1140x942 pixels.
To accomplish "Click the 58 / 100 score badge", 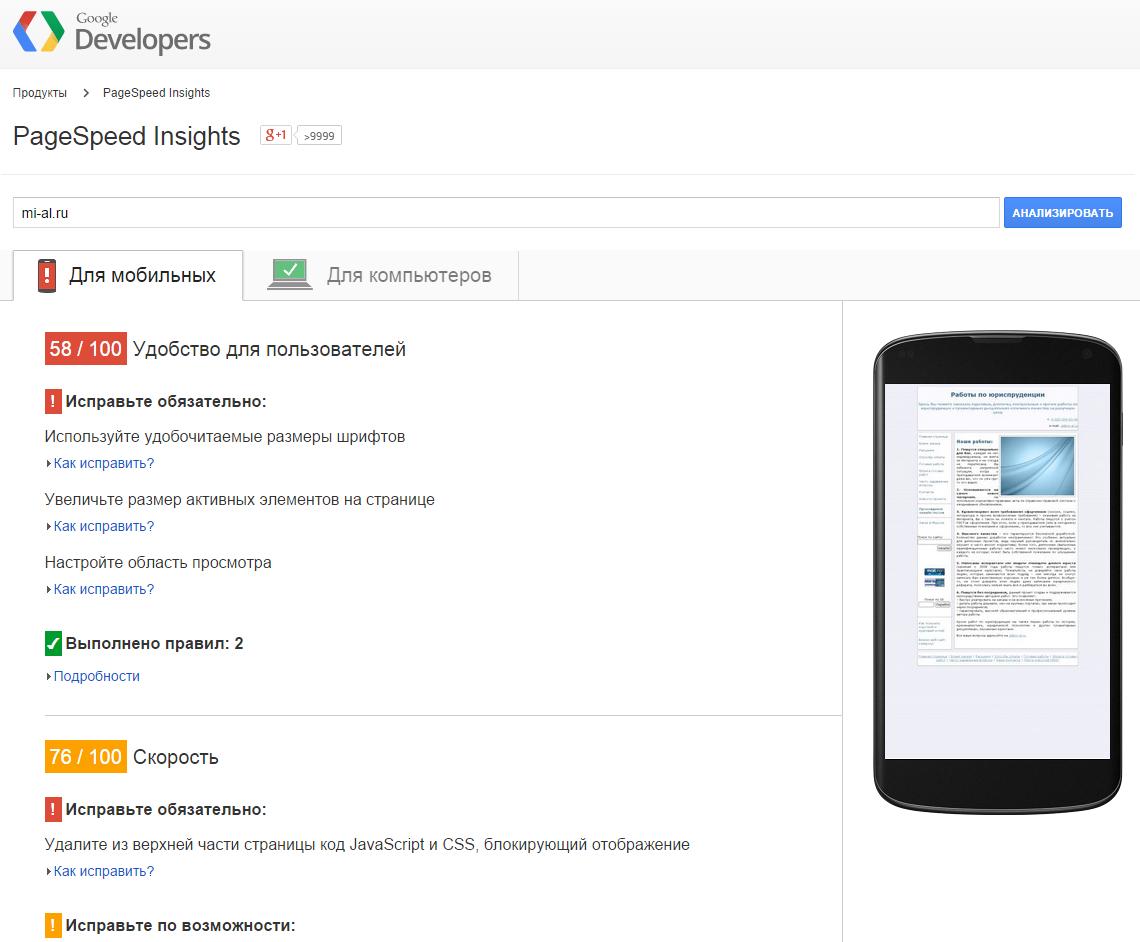I will pos(86,349).
